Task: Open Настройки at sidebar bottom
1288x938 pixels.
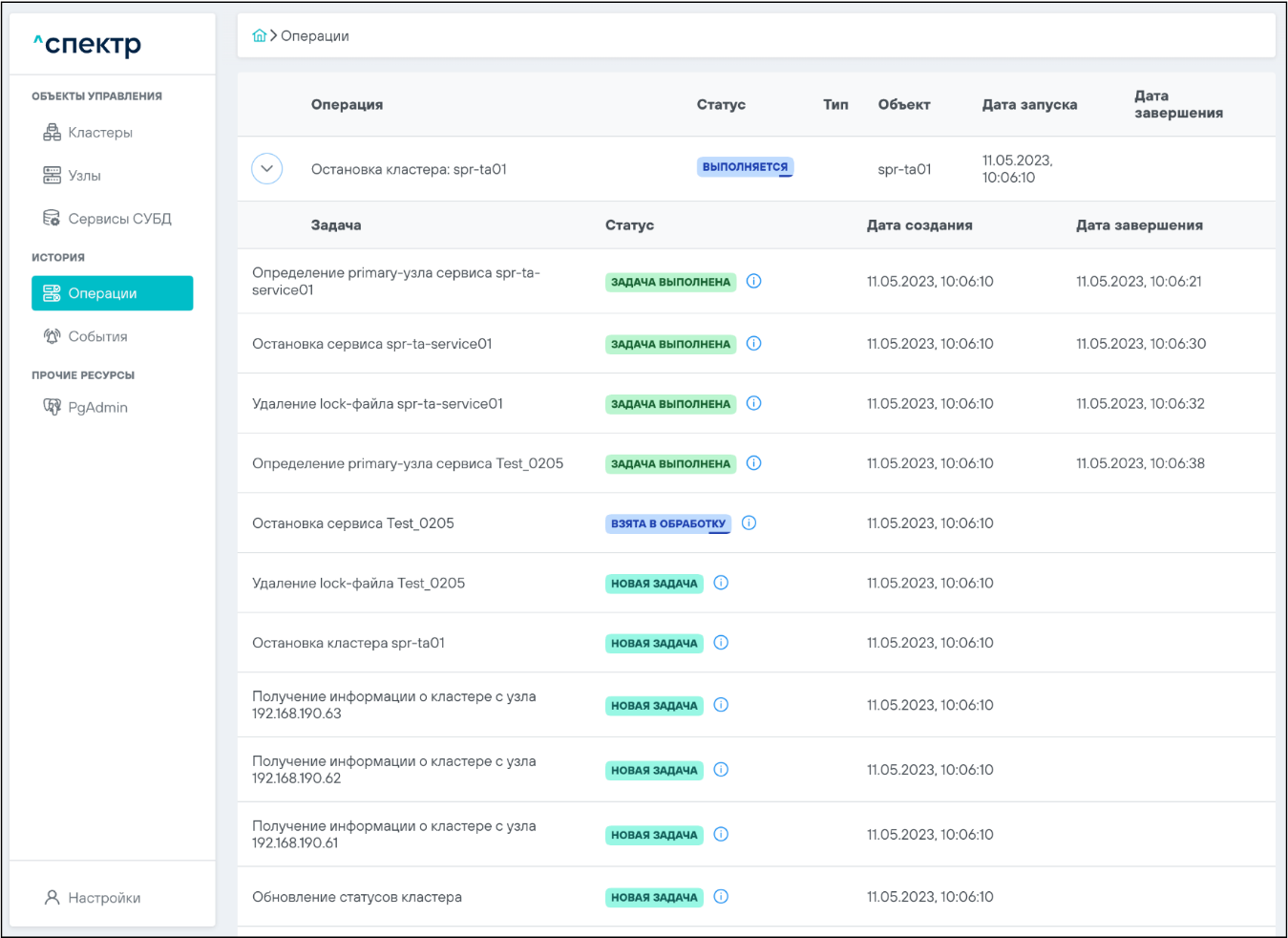Action: click(x=104, y=898)
